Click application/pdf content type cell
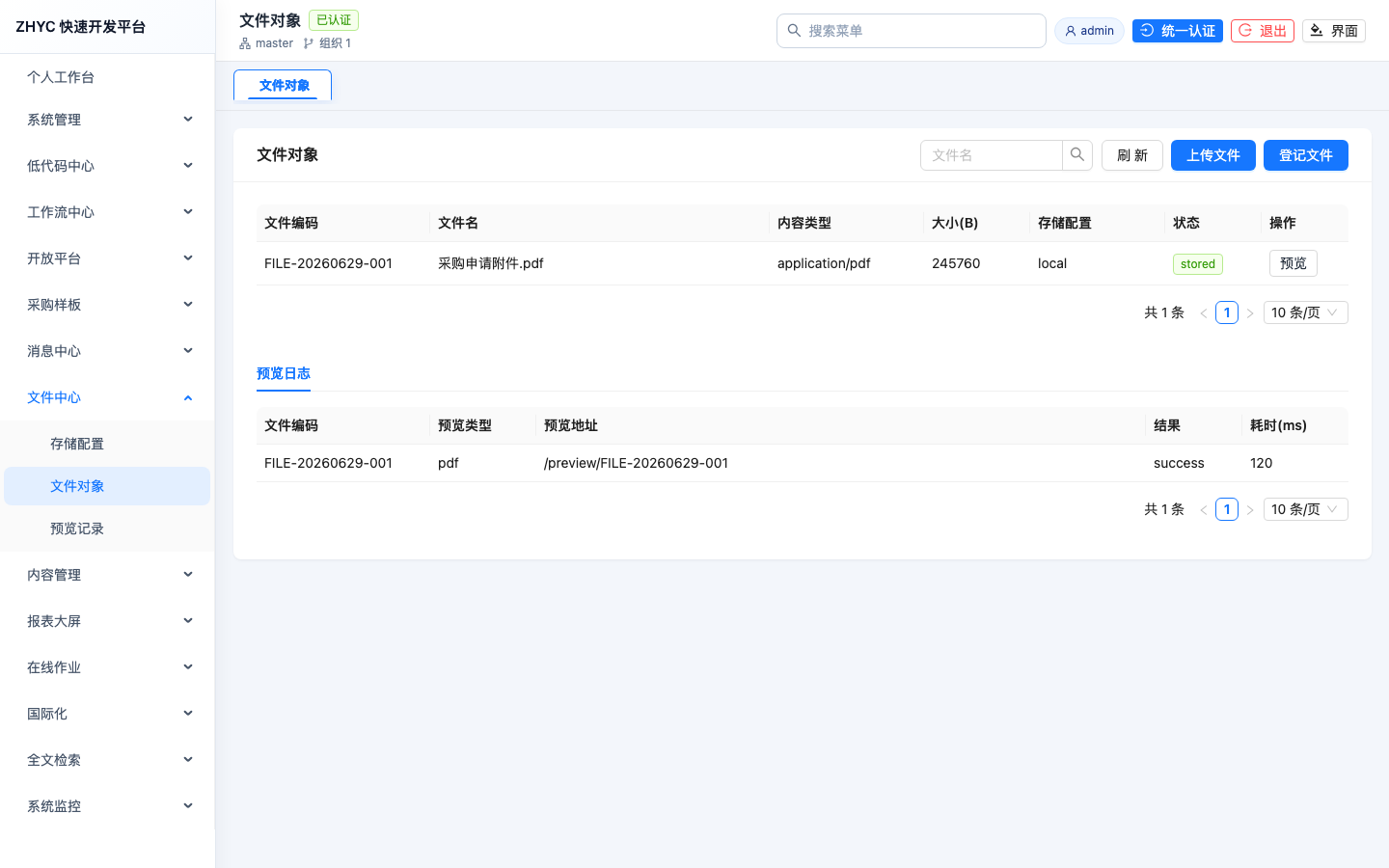1389x868 pixels. [x=824, y=263]
